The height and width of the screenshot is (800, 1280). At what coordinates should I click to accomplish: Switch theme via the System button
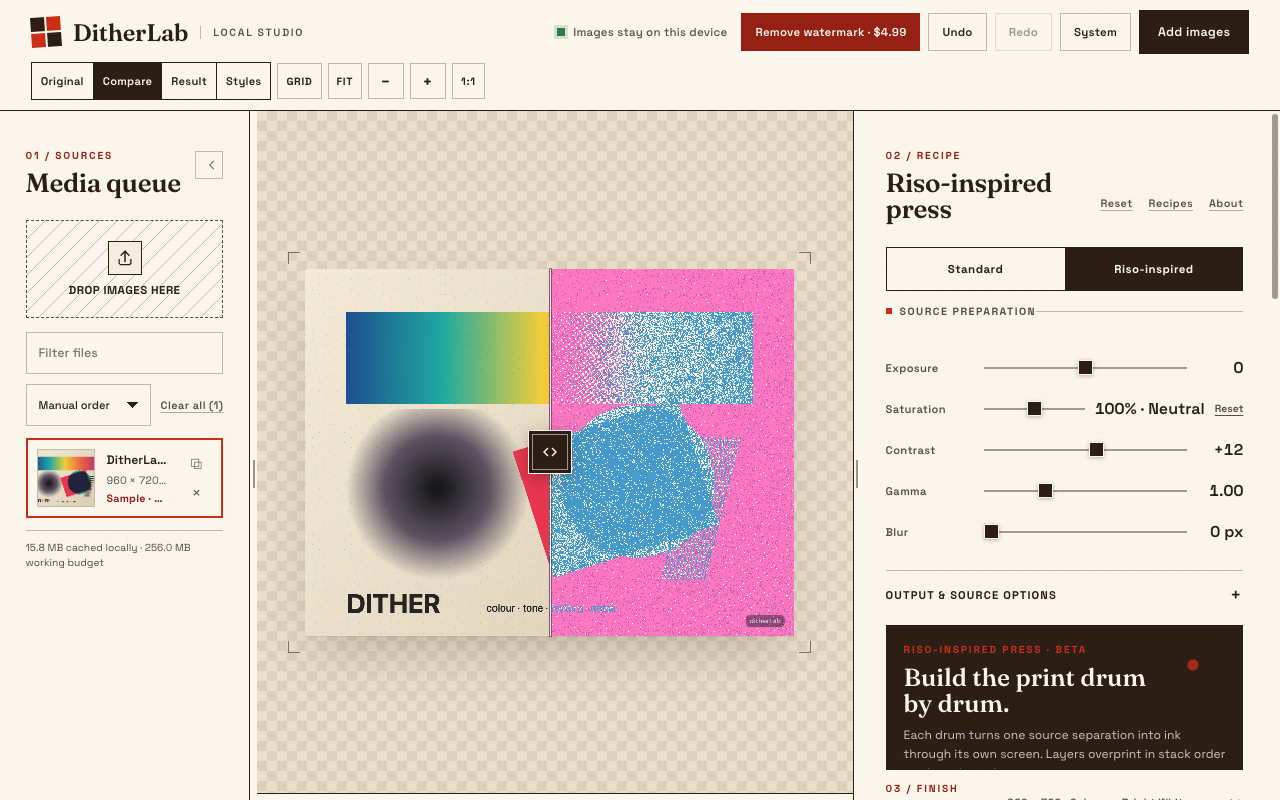point(1095,32)
